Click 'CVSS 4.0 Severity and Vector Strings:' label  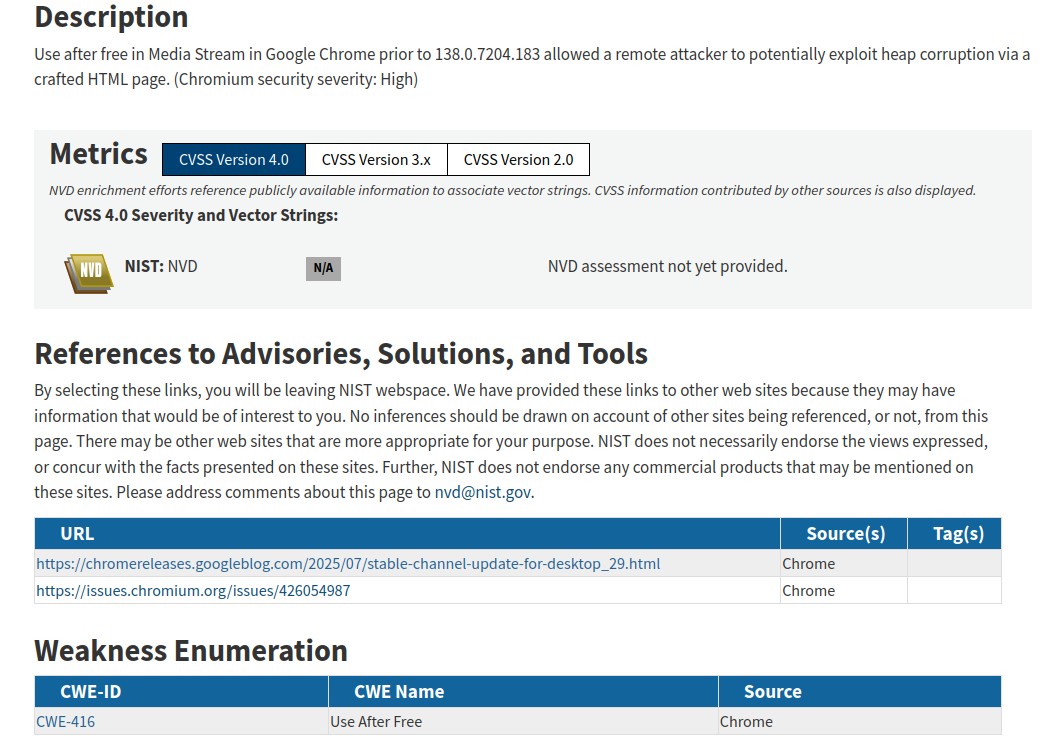click(x=201, y=215)
